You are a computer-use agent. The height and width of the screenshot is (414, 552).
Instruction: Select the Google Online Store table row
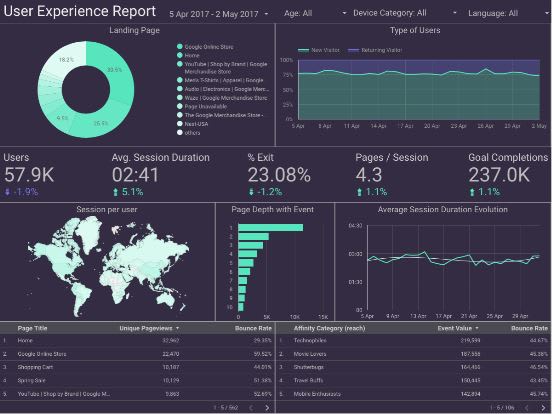[x=137, y=354]
